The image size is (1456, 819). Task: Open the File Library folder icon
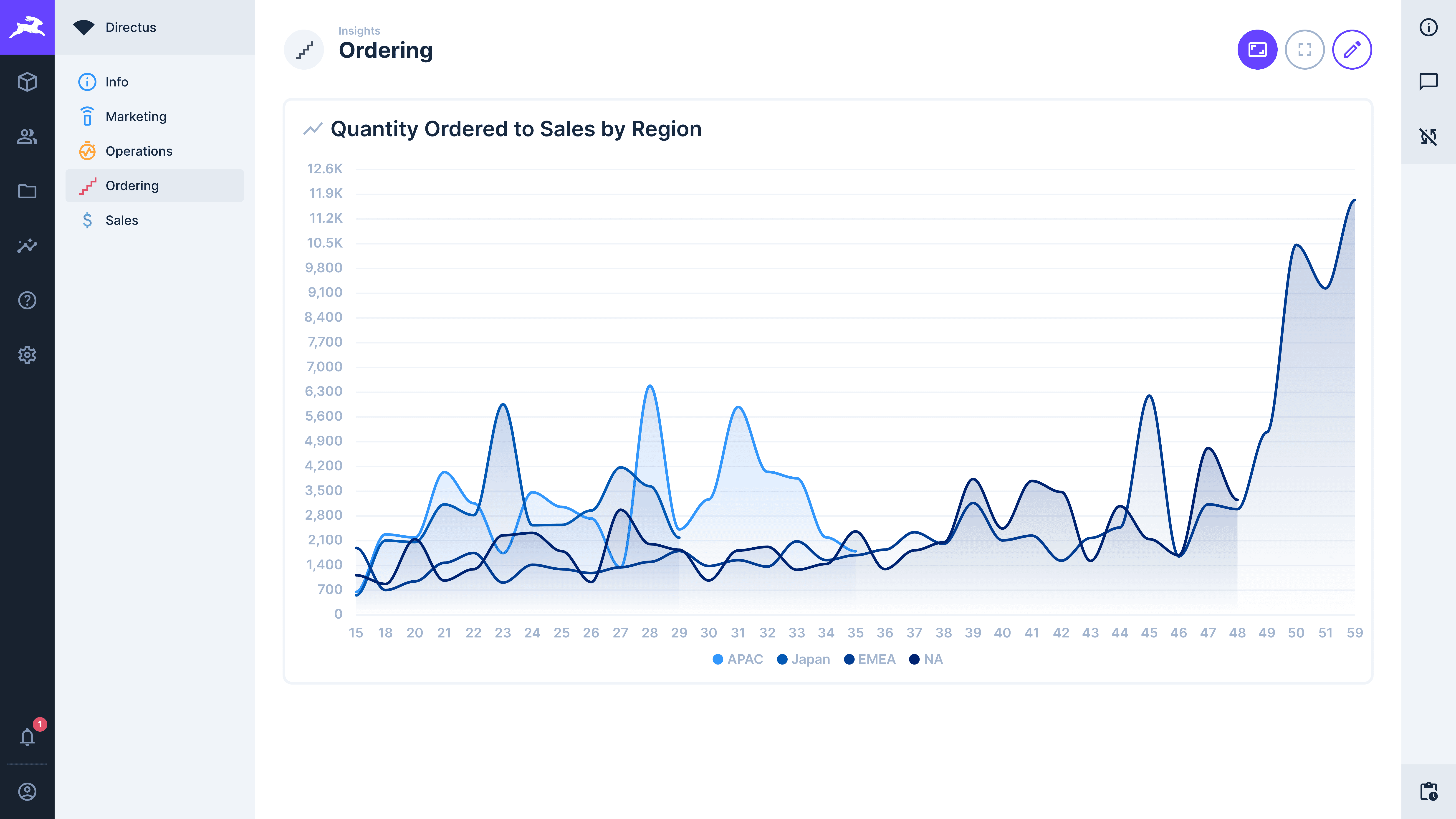pos(27,191)
